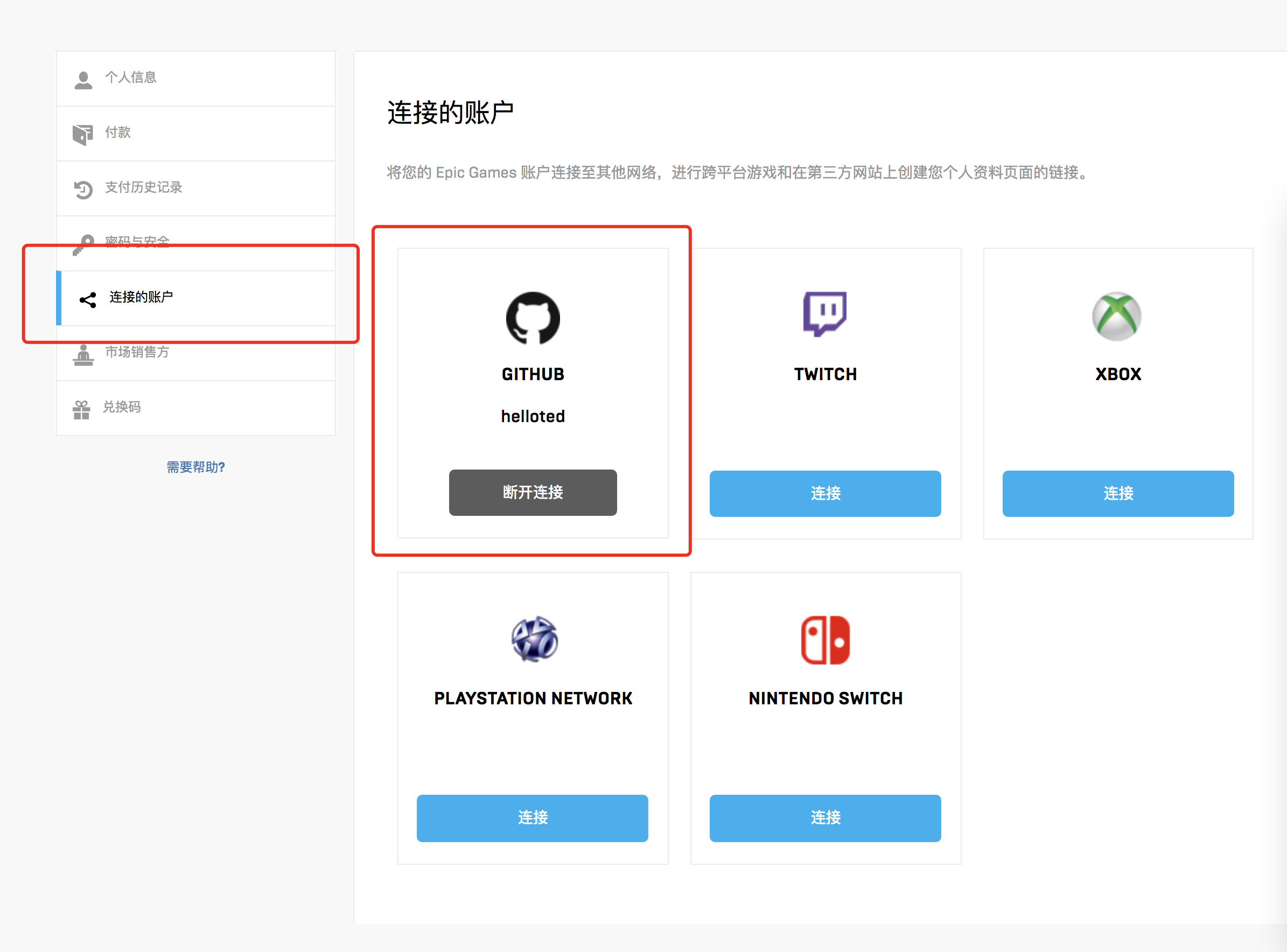Viewport: 1287px width, 952px height.
Task: Disconnect GitHub with the 断开连接 button
Action: (x=533, y=493)
